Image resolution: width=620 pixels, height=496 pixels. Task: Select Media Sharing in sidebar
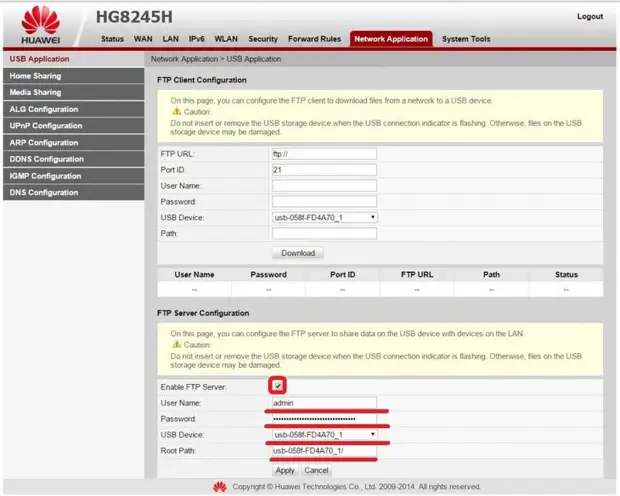pyautogui.click(x=36, y=93)
